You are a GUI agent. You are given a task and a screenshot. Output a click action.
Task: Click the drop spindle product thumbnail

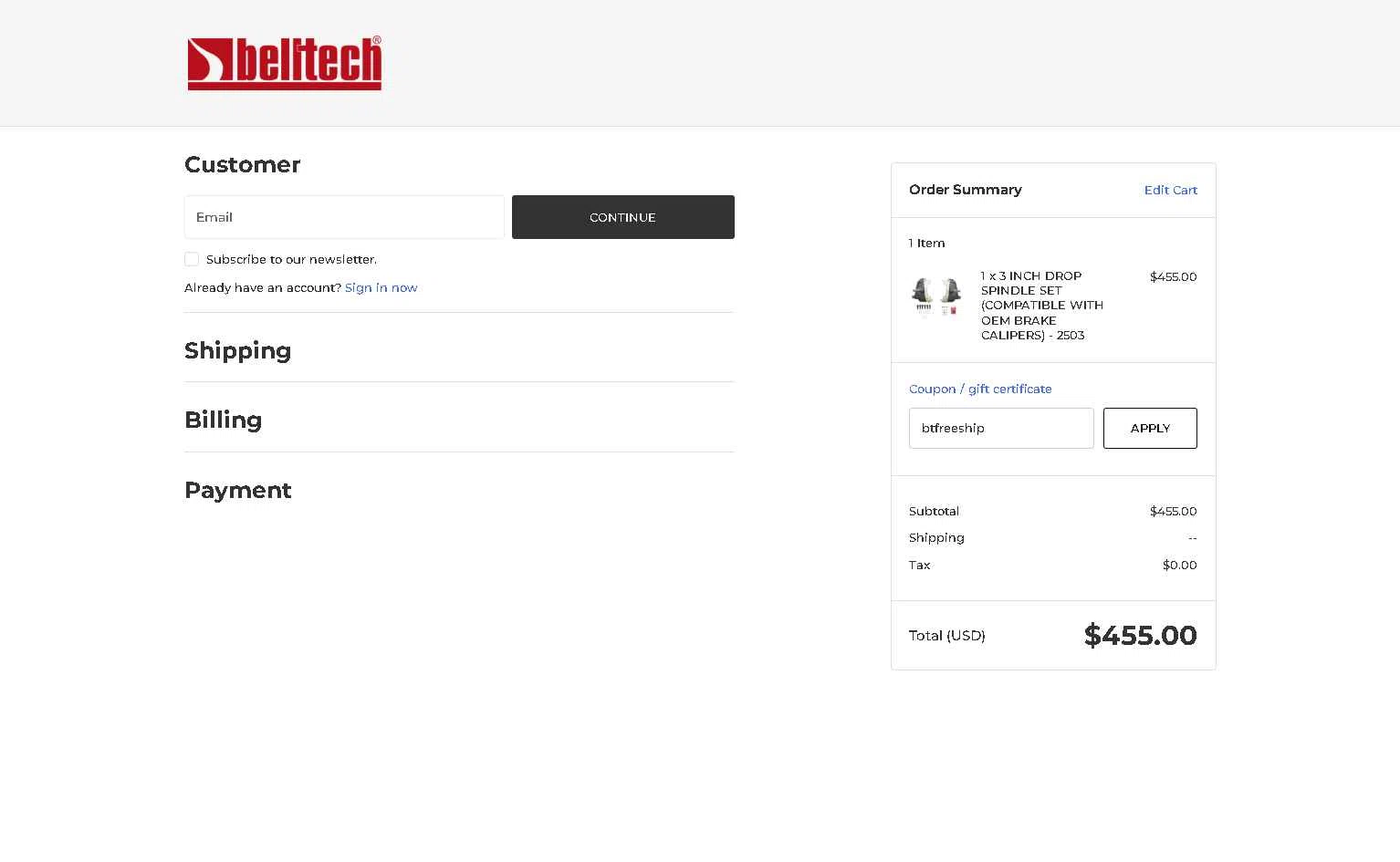pyautogui.click(x=936, y=296)
